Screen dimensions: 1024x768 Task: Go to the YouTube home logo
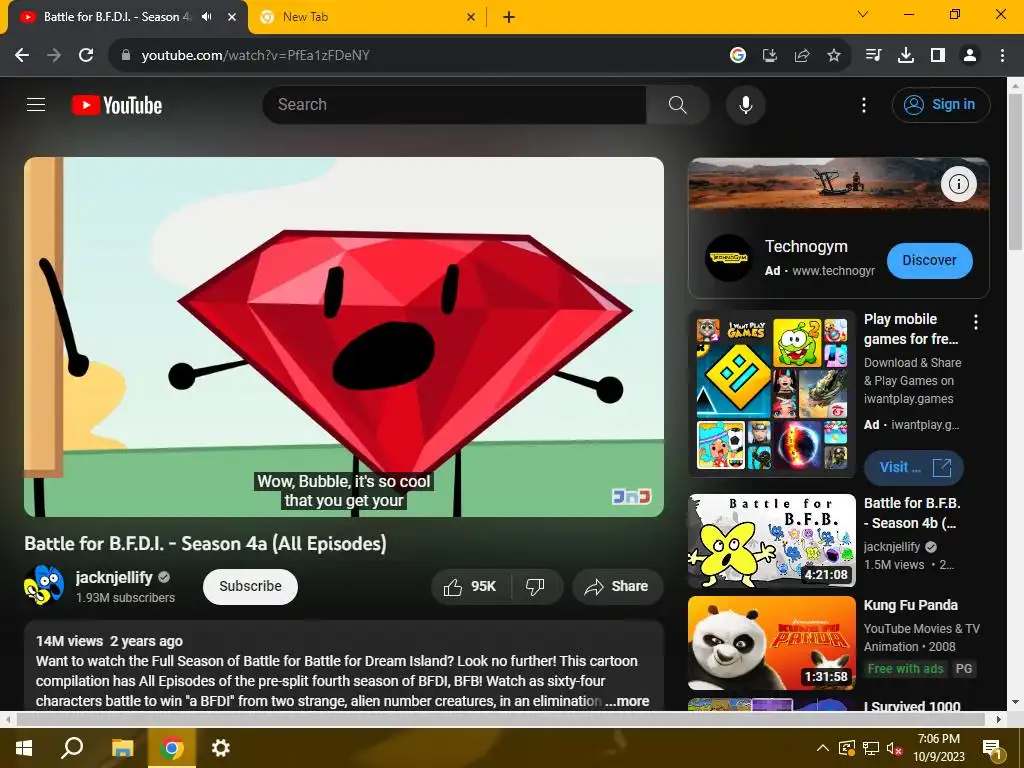click(x=117, y=105)
